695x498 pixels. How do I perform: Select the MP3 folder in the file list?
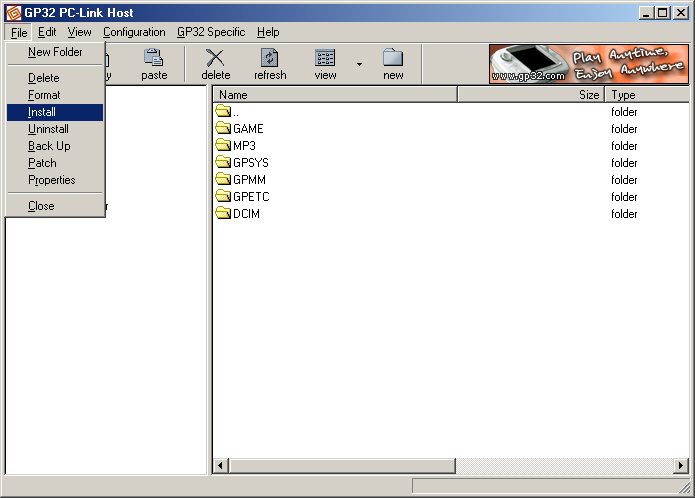pyautogui.click(x=244, y=146)
